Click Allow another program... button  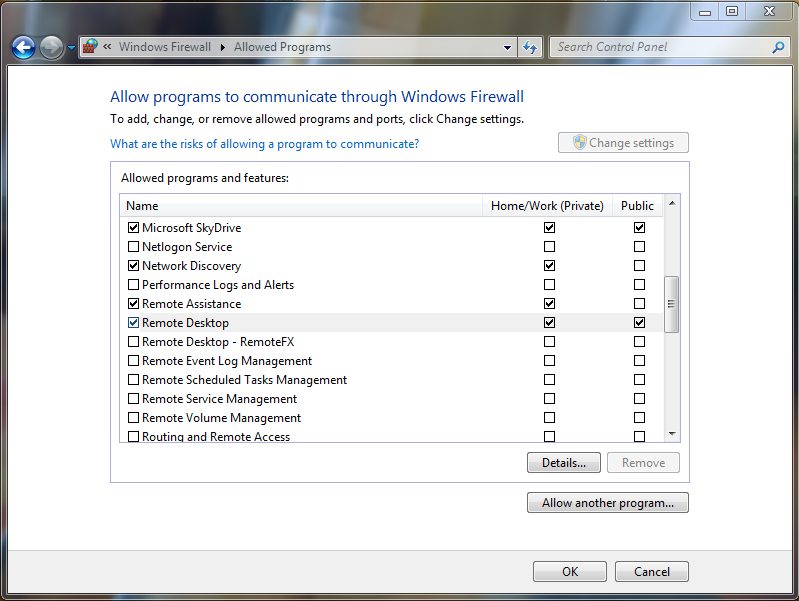[607, 503]
